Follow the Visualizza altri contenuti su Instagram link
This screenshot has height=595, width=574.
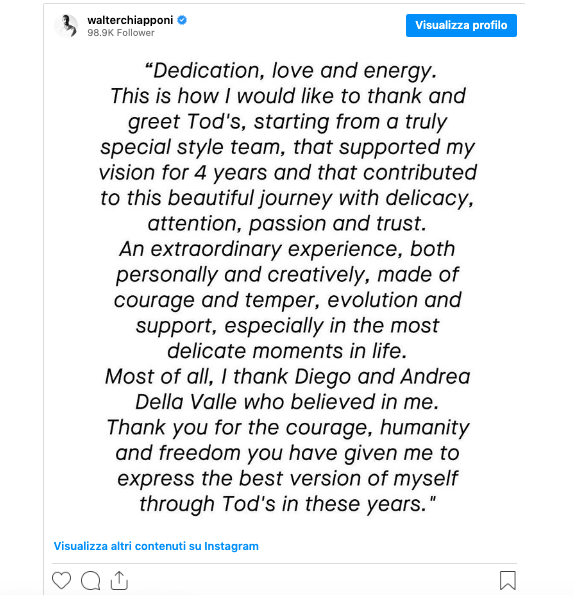[x=156, y=546]
